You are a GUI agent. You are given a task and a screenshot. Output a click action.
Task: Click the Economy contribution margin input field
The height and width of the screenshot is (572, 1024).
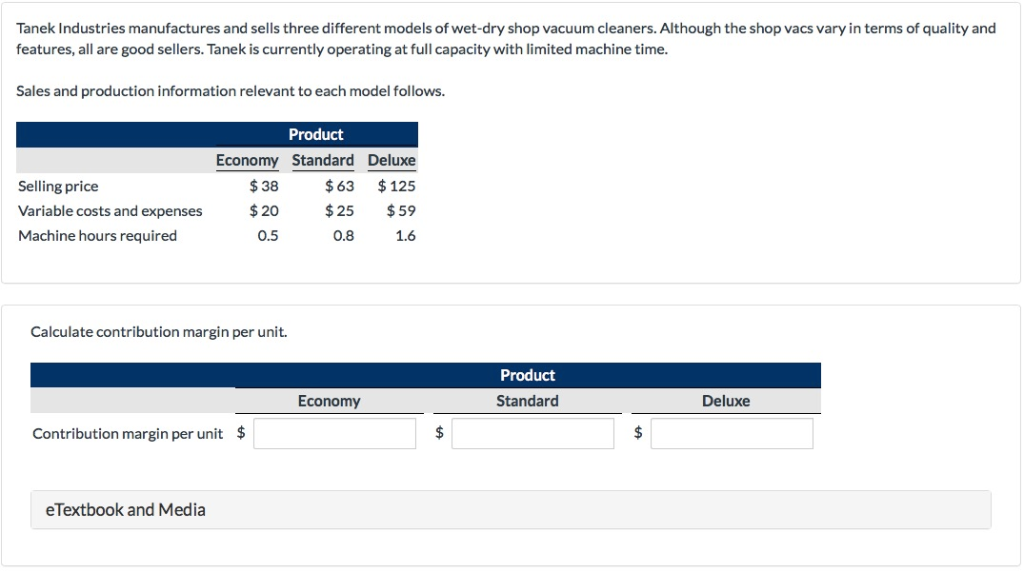[x=334, y=434]
